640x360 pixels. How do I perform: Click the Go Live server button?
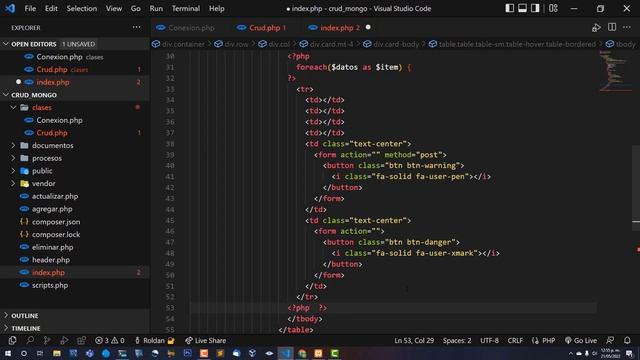581,340
